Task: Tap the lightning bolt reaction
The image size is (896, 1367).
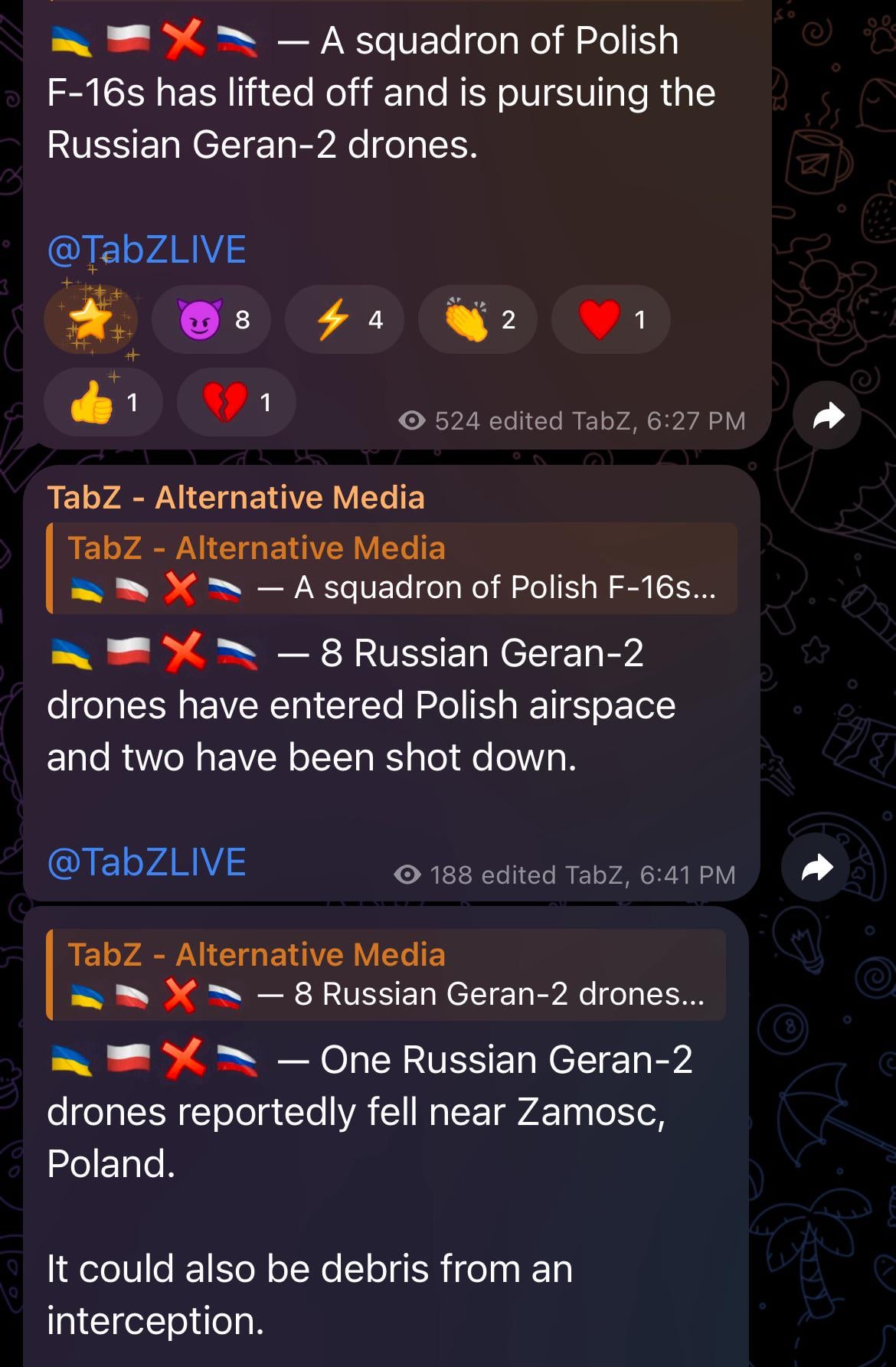Action: coord(345,319)
